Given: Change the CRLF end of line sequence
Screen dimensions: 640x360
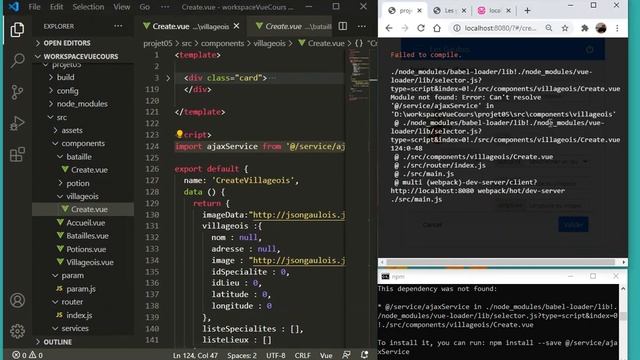Looking at the screenshot, I should click(302, 355).
